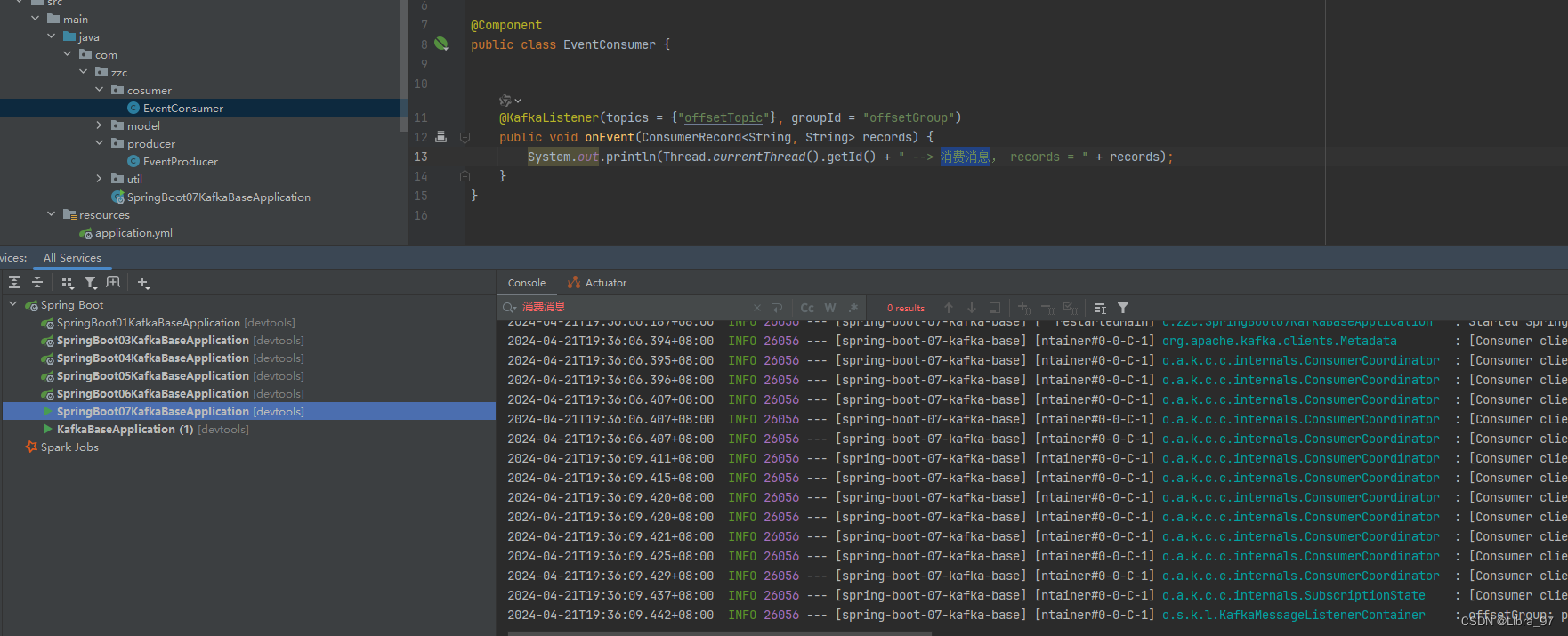Click the Spark Jobs star icon
This screenshot has height=636, width=1568.
(32, 447)
